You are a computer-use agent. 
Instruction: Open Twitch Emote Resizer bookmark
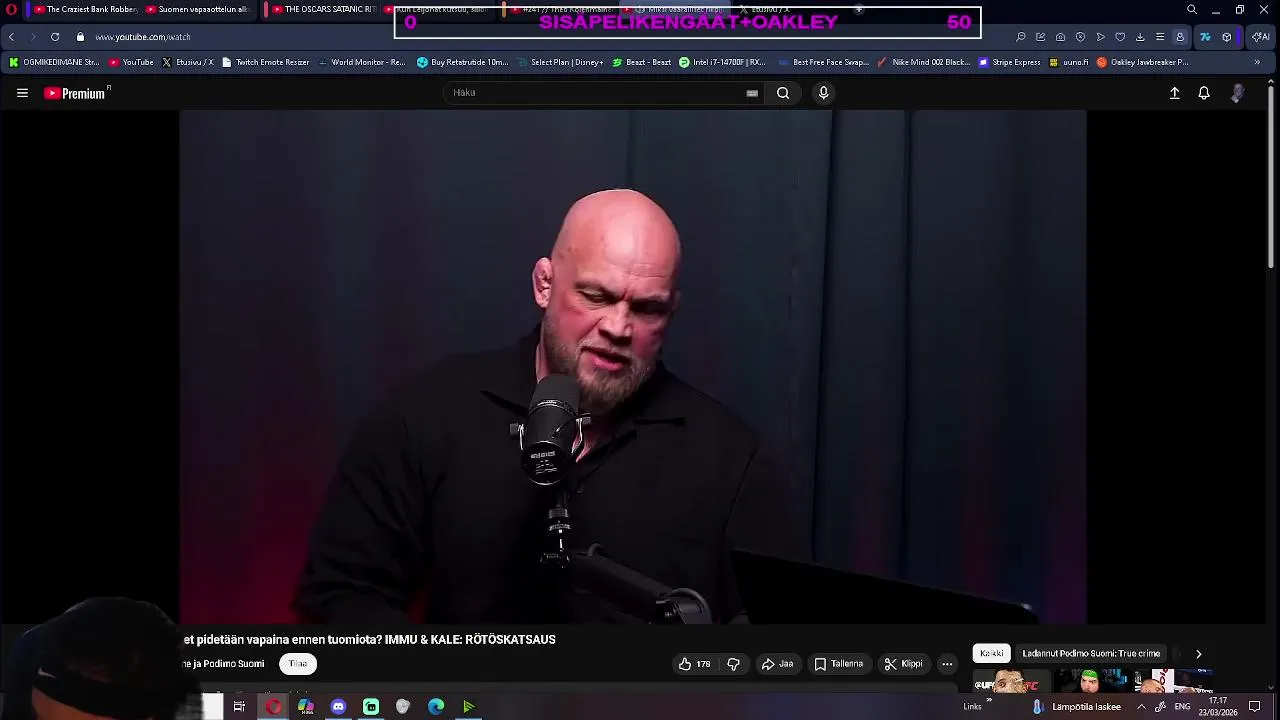266,62
